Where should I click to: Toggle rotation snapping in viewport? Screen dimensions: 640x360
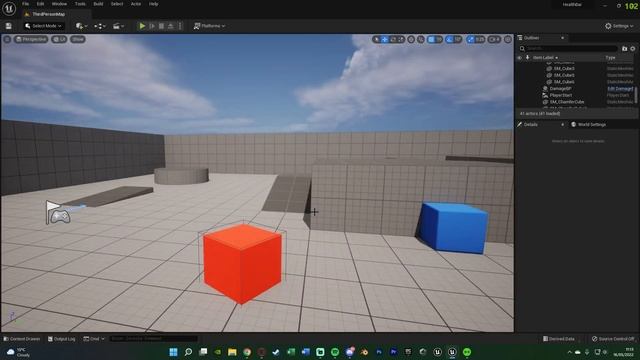pyautogui.click(x=449, y=39)
